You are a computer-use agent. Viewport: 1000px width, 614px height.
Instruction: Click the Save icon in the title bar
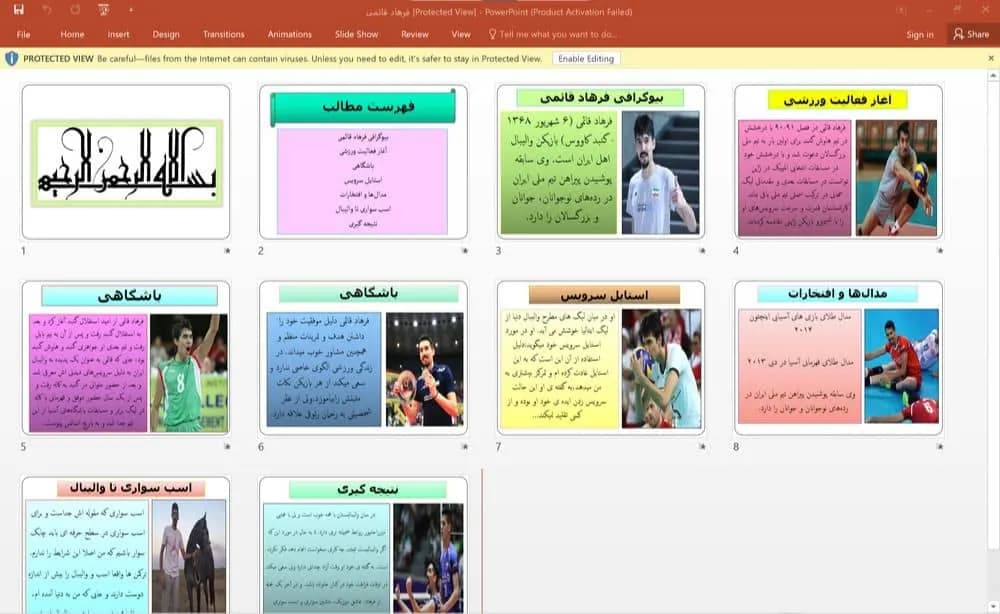pos(18,10)
